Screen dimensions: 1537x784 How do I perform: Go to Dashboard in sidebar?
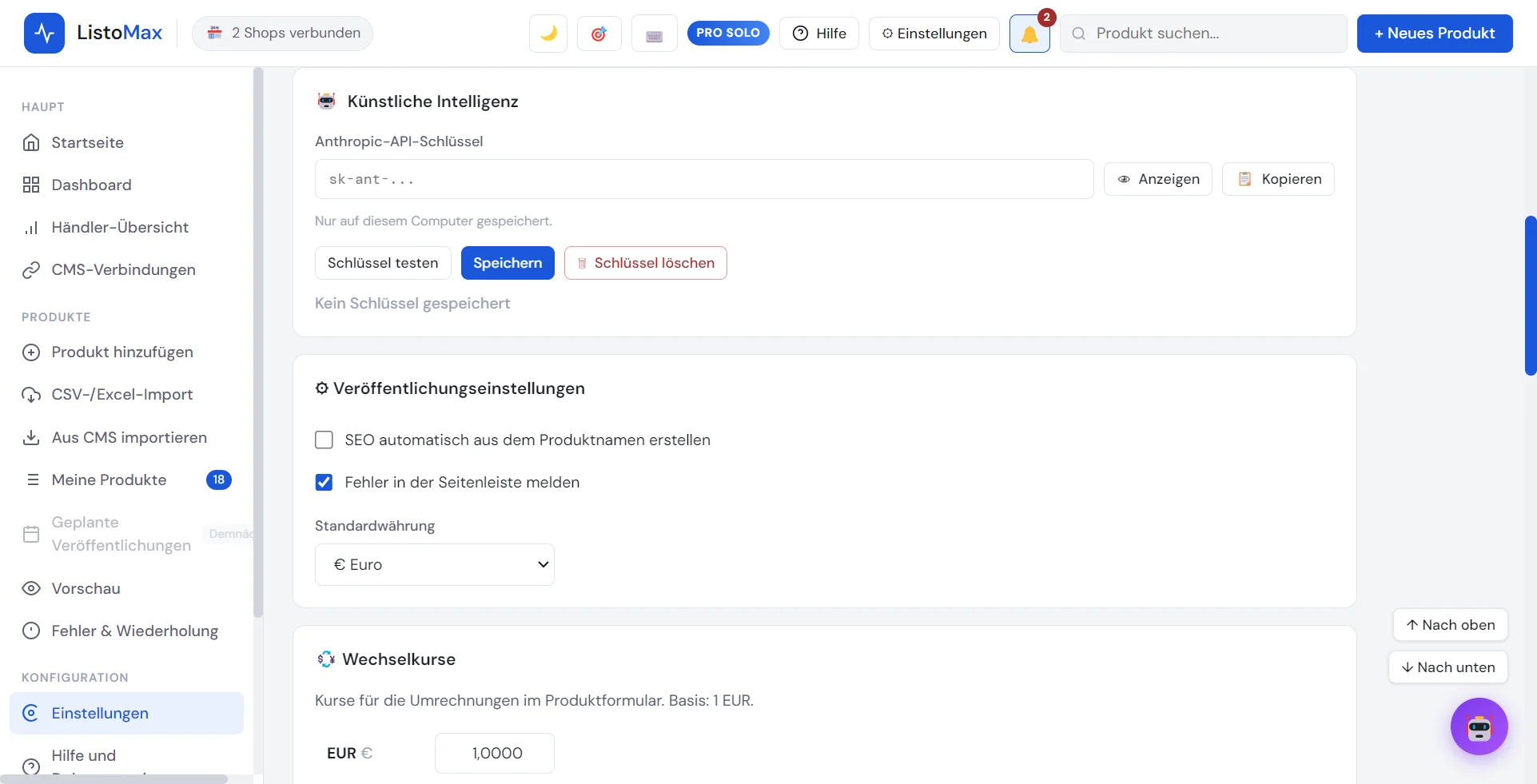tap(126, 185)
